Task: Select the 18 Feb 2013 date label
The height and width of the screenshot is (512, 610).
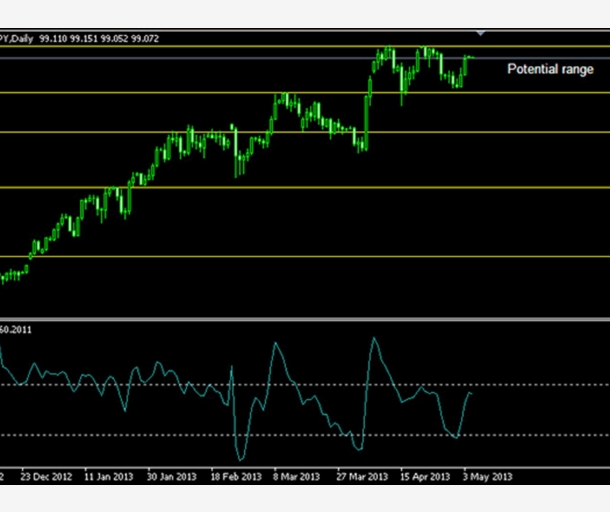Action: point(236,477)
